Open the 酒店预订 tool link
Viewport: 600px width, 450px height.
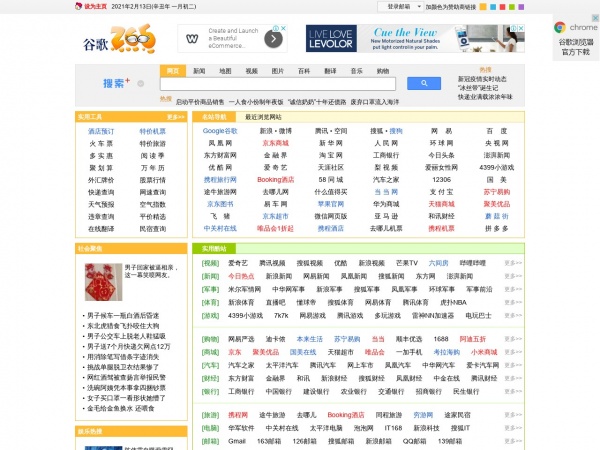tap(101, 131)
